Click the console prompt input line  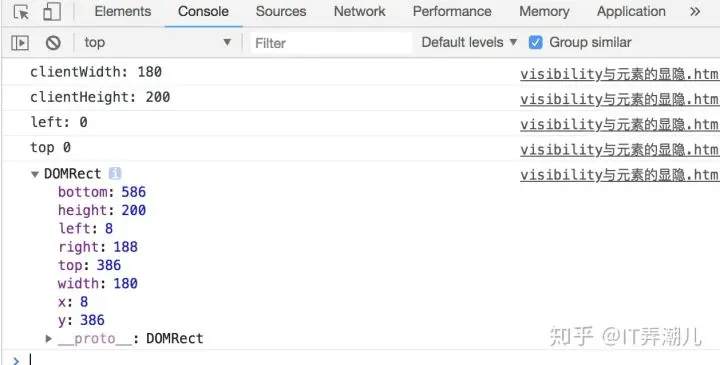[x=367, y=359]
